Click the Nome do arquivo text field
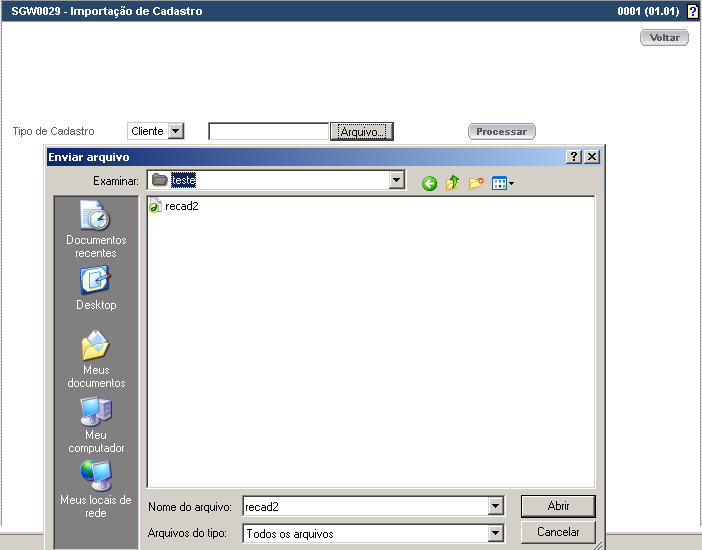Viewport: 702px width, 550px height. (x=364, y=507)
